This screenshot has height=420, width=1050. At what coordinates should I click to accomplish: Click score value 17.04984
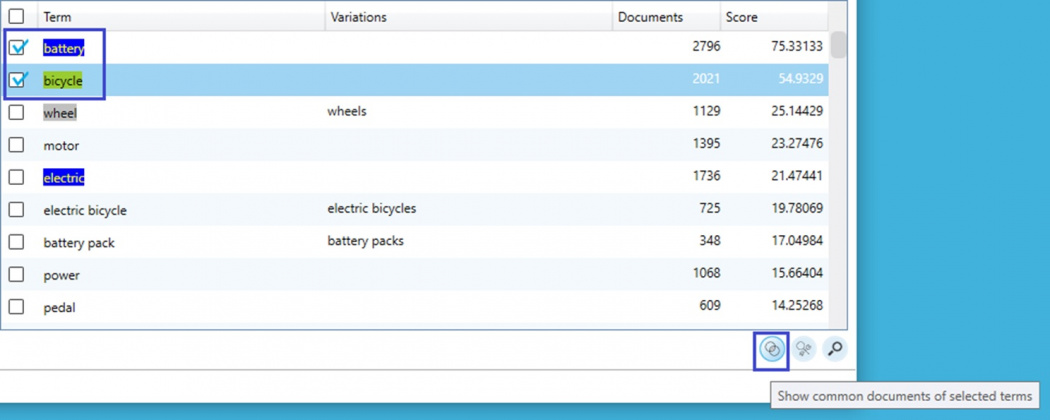[x=797, y=240]
